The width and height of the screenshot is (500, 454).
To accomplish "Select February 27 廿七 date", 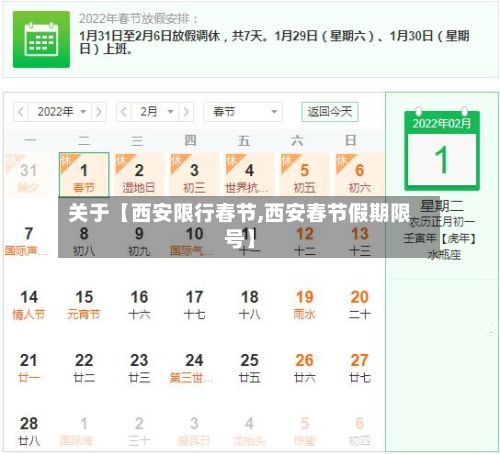I will click(x=359, y=368).
